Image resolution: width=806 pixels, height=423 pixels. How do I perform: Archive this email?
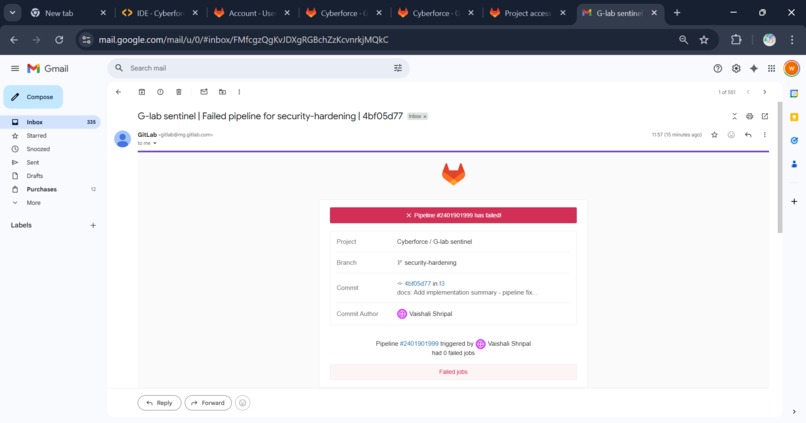point(142,92)
